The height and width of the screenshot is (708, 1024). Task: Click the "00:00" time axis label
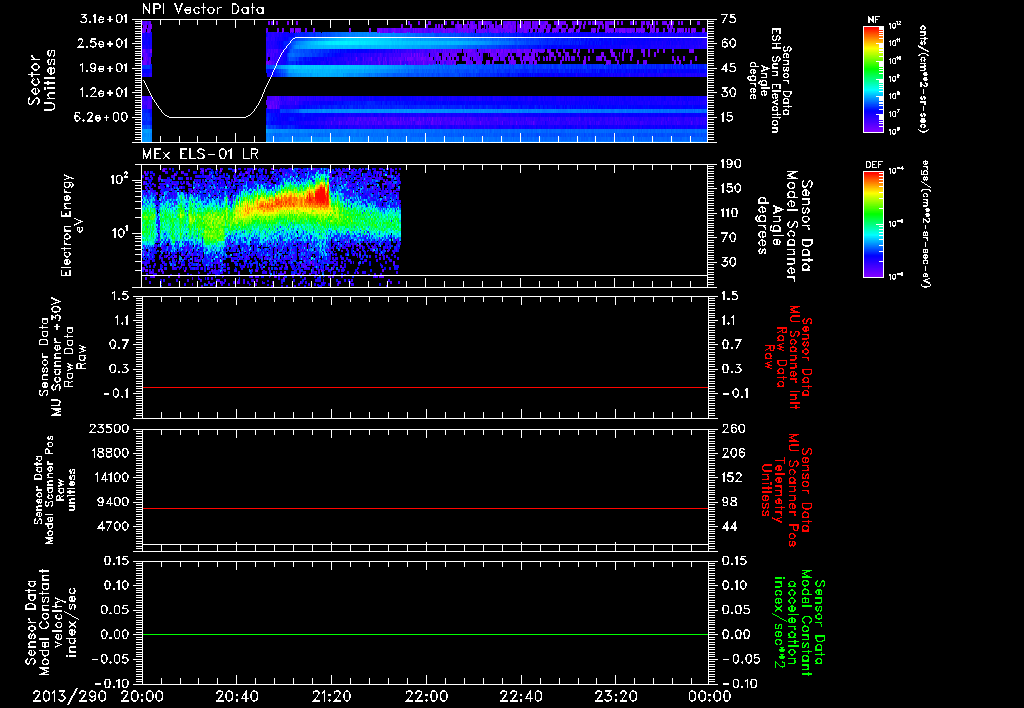click(710, 696)
